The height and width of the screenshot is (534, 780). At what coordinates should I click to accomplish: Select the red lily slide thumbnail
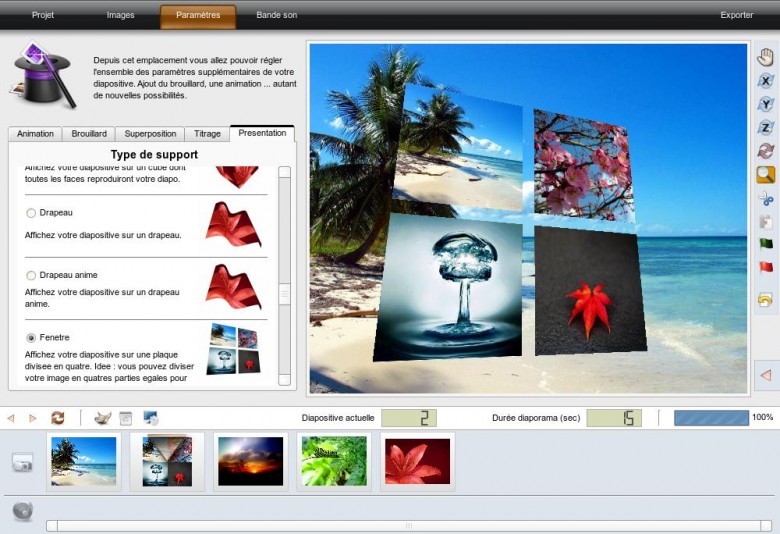tap(418, 461)
